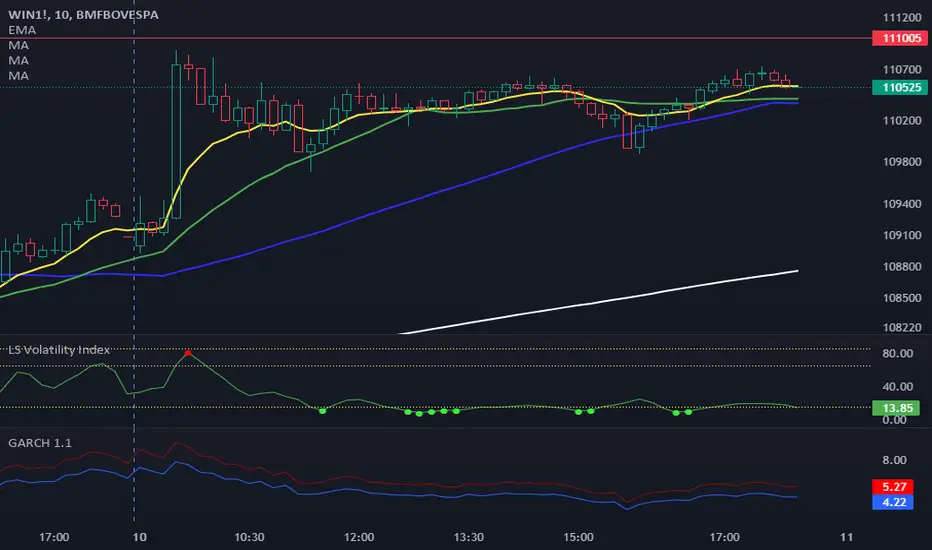Click the red 111005 price label
The image size is (932, 550).
pyautogui.click(x=900, y=38)
